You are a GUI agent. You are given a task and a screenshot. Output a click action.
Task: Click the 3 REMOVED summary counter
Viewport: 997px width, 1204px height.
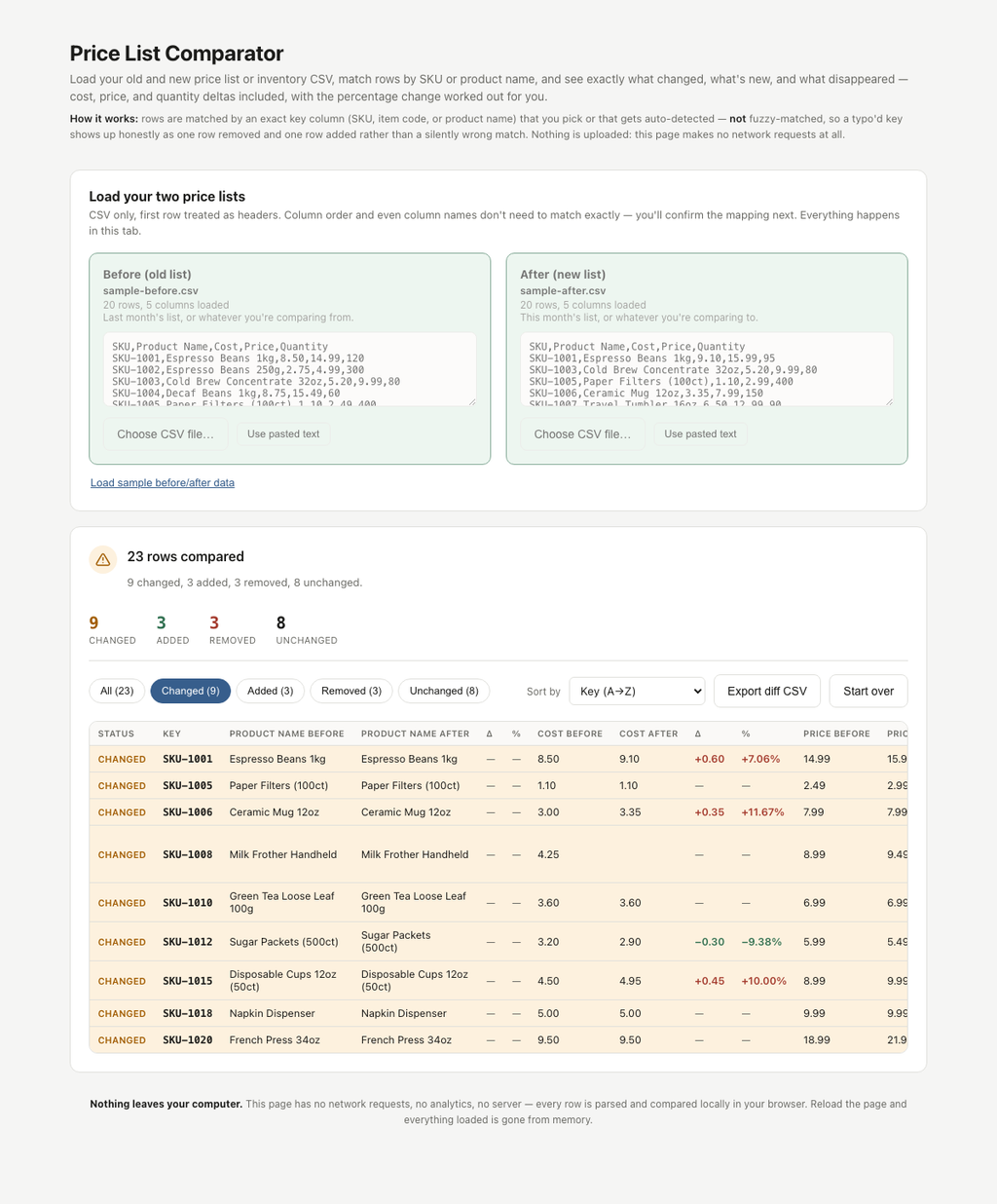pos(233,630)
